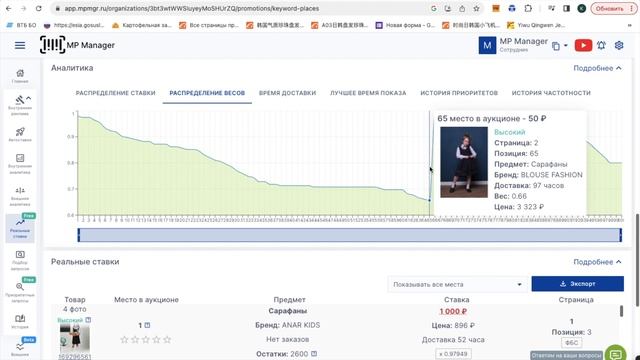
Task: Click chart range slider left handle
Action: [x=79, y=235]
